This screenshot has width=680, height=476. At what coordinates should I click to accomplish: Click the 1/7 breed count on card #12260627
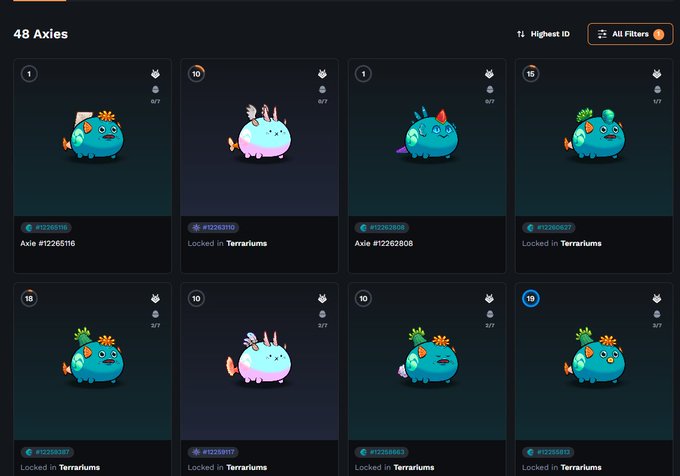point(657,101)
